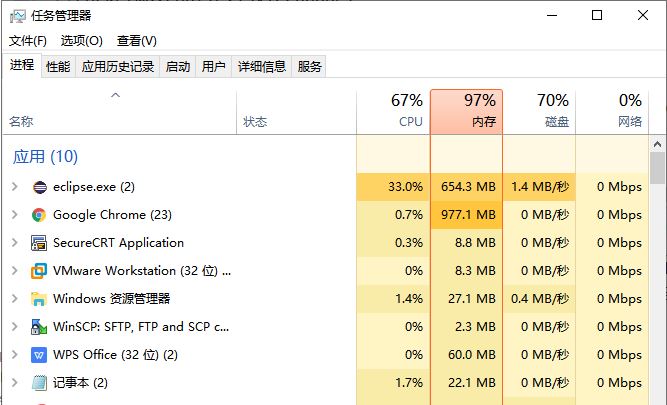Select the SecureCRT Application icon

point(39,243)
